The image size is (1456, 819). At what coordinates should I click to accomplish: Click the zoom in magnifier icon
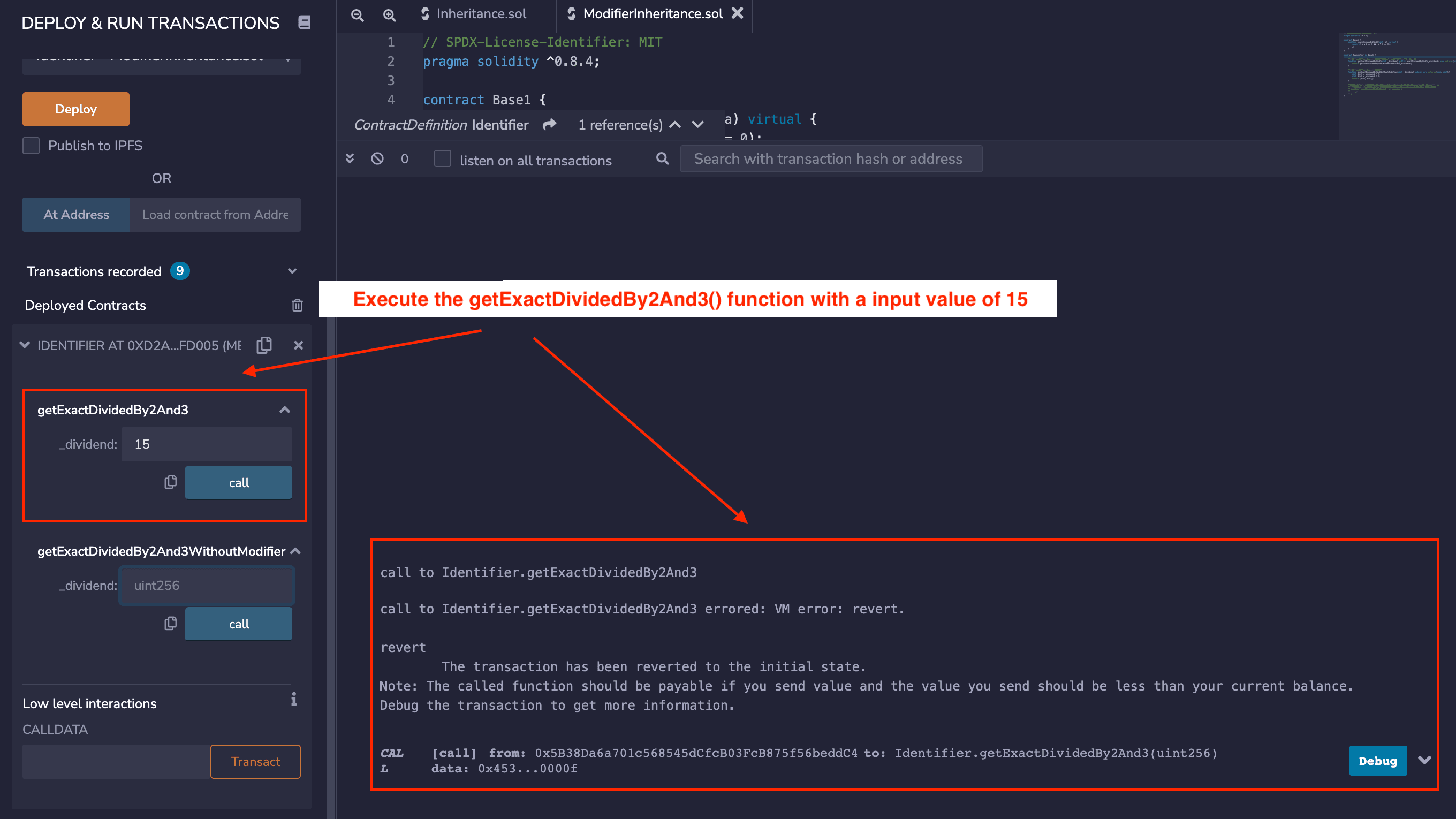(x=390, y=14)
